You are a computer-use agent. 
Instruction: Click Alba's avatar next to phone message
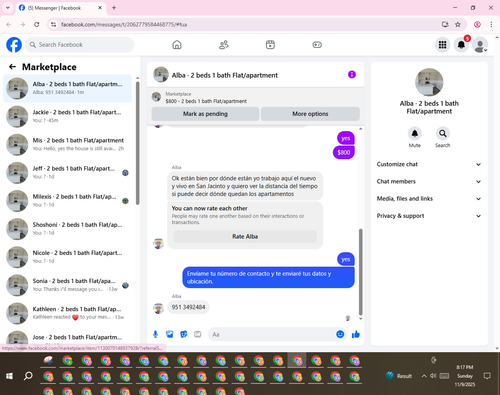tap(158, 308)
